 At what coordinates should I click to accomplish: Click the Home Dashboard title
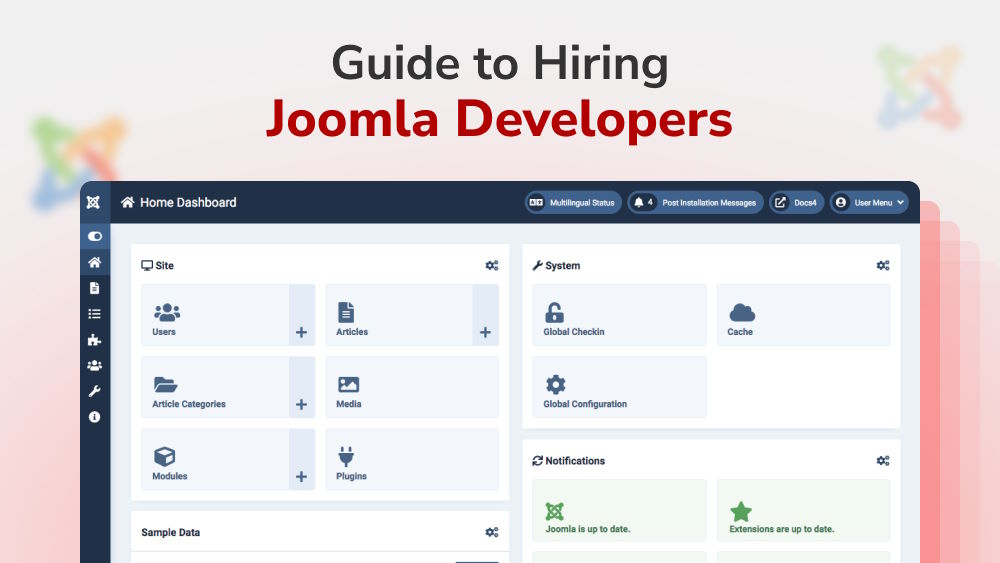click(x=179, y=202)
